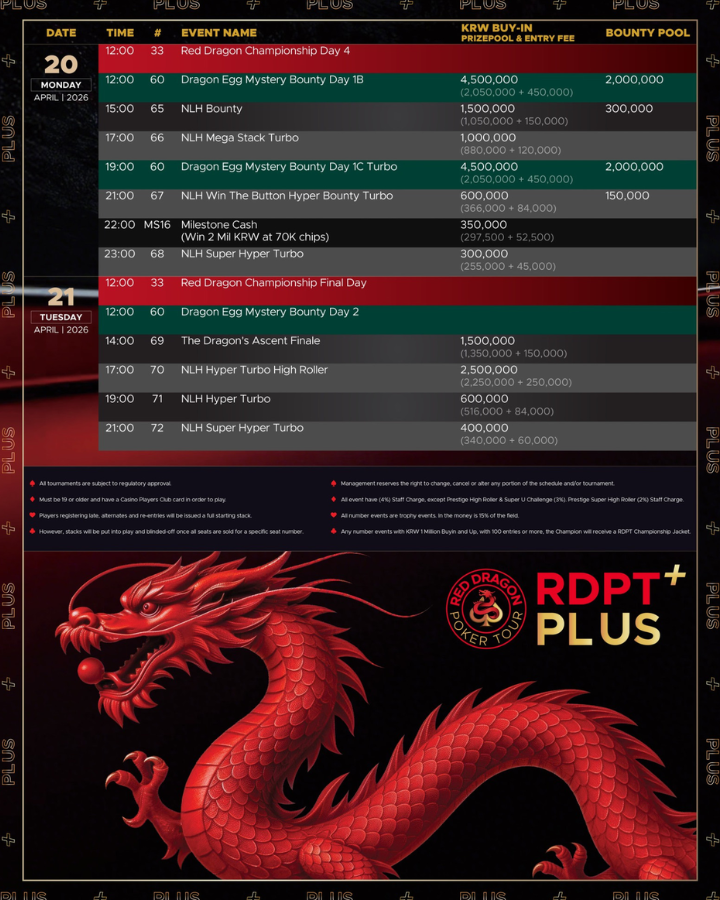Click the bullet icon beside Management reserves note
This screenshot has width=720, height=900.
(x=332, y=483)
